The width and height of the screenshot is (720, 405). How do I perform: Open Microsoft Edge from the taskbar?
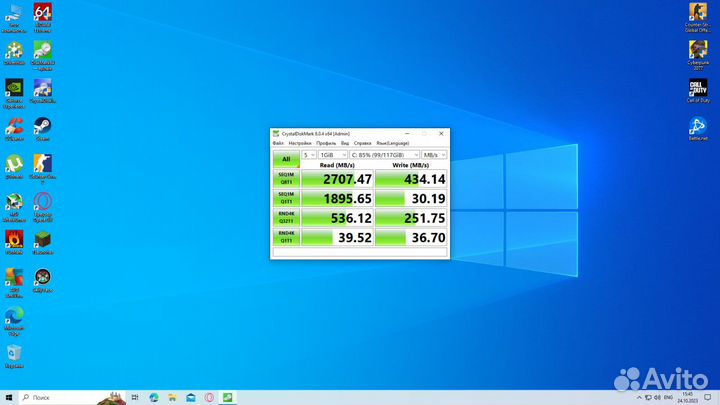point(154,397)
